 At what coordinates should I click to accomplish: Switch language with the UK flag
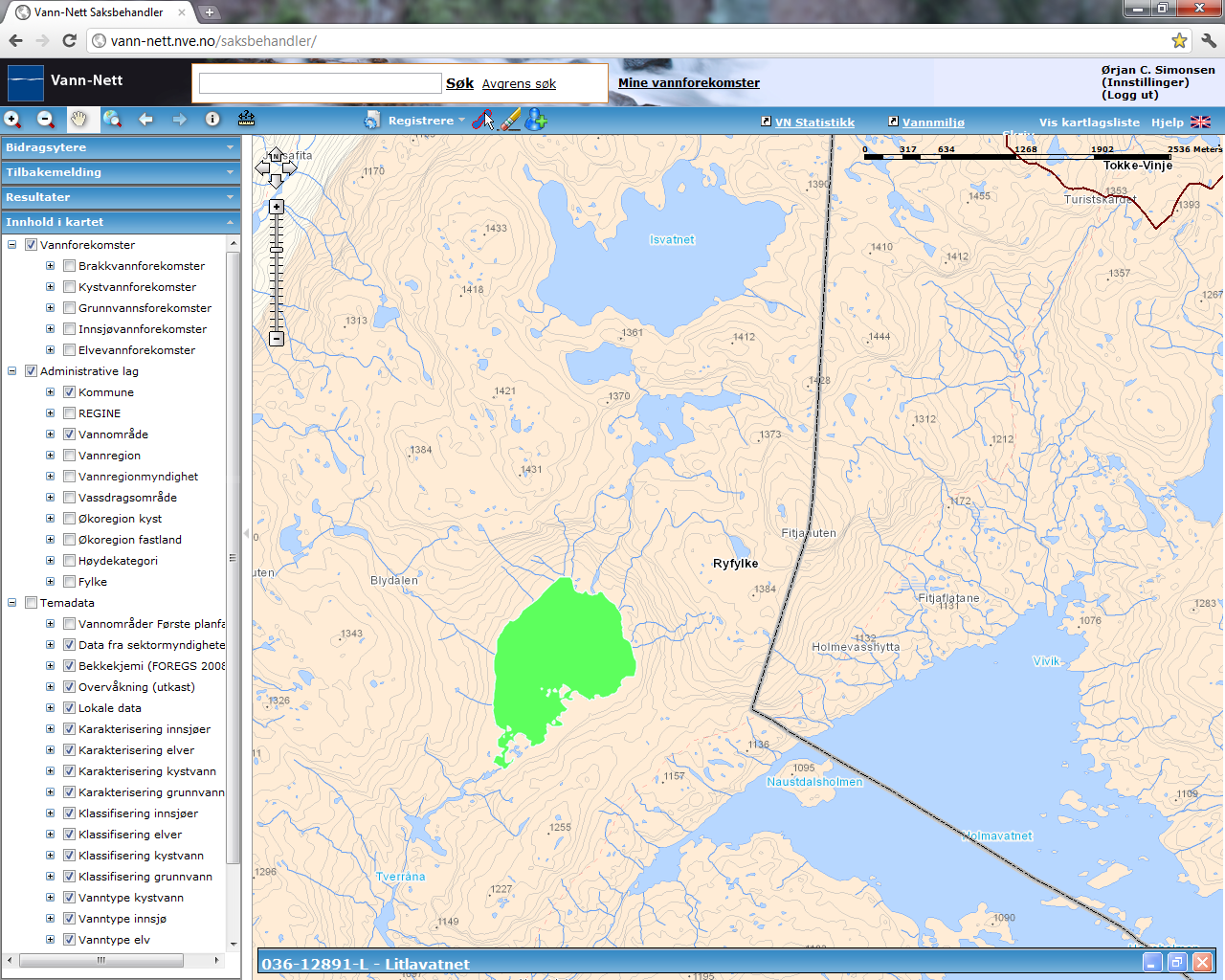[1200, 122]
